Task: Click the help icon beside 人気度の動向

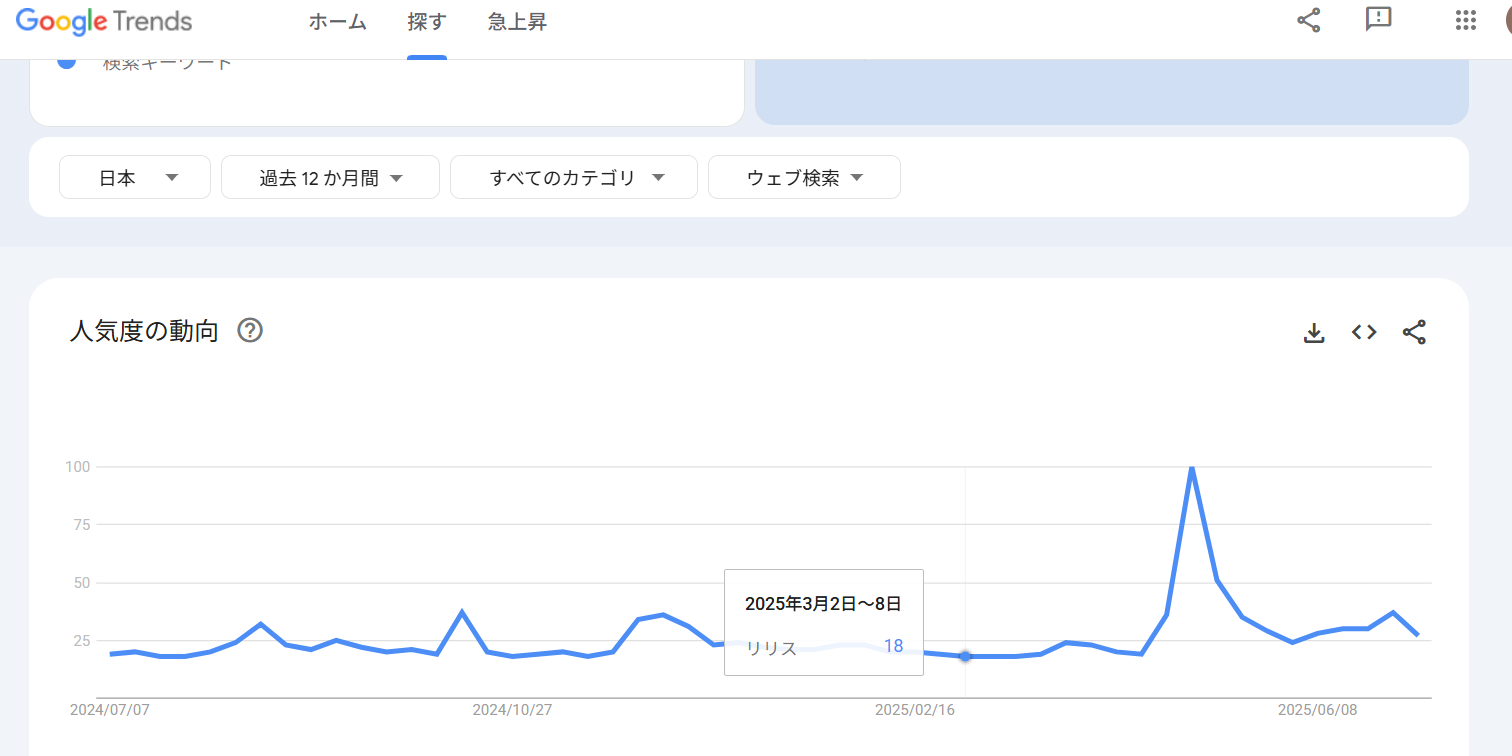Action: (x=250, y=331)
